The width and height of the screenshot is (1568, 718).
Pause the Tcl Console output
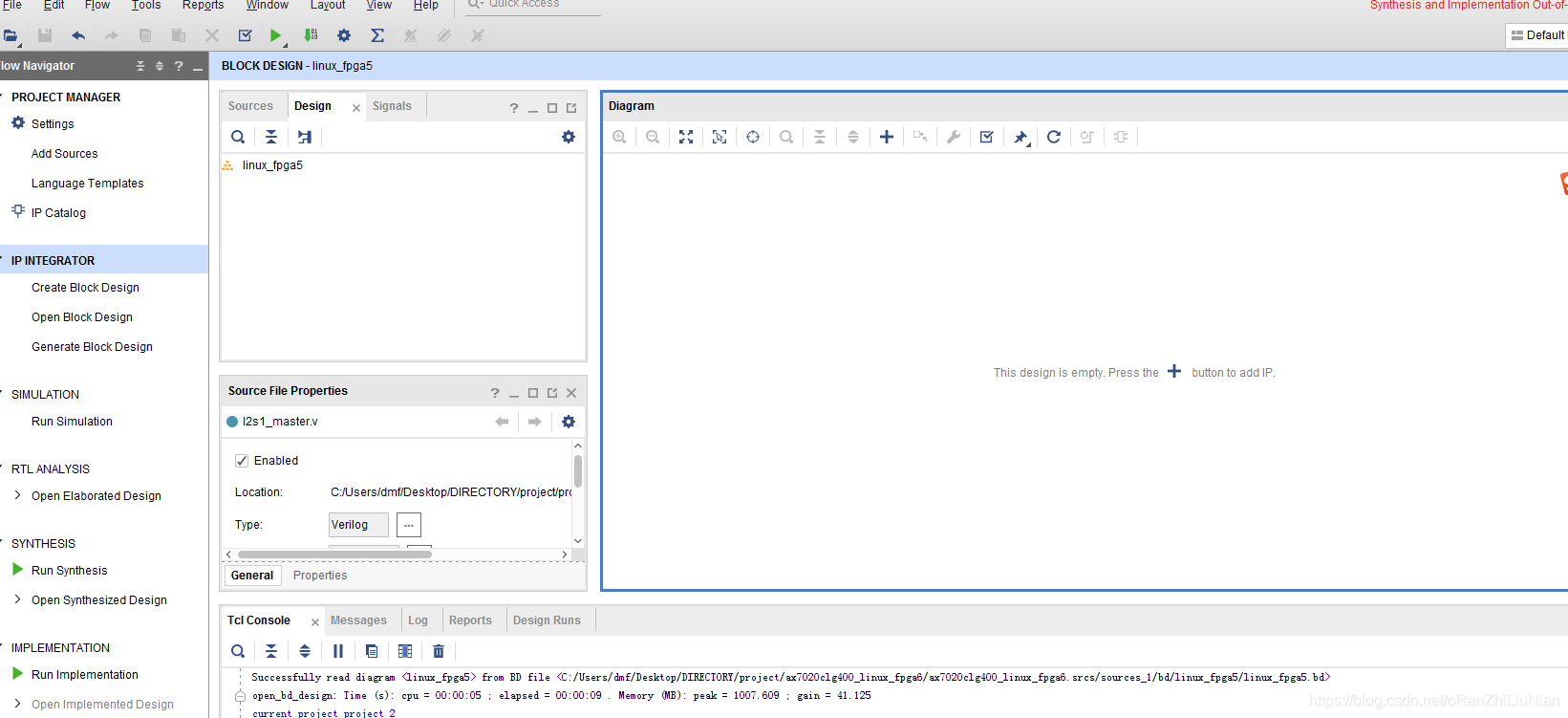[338, 651]
